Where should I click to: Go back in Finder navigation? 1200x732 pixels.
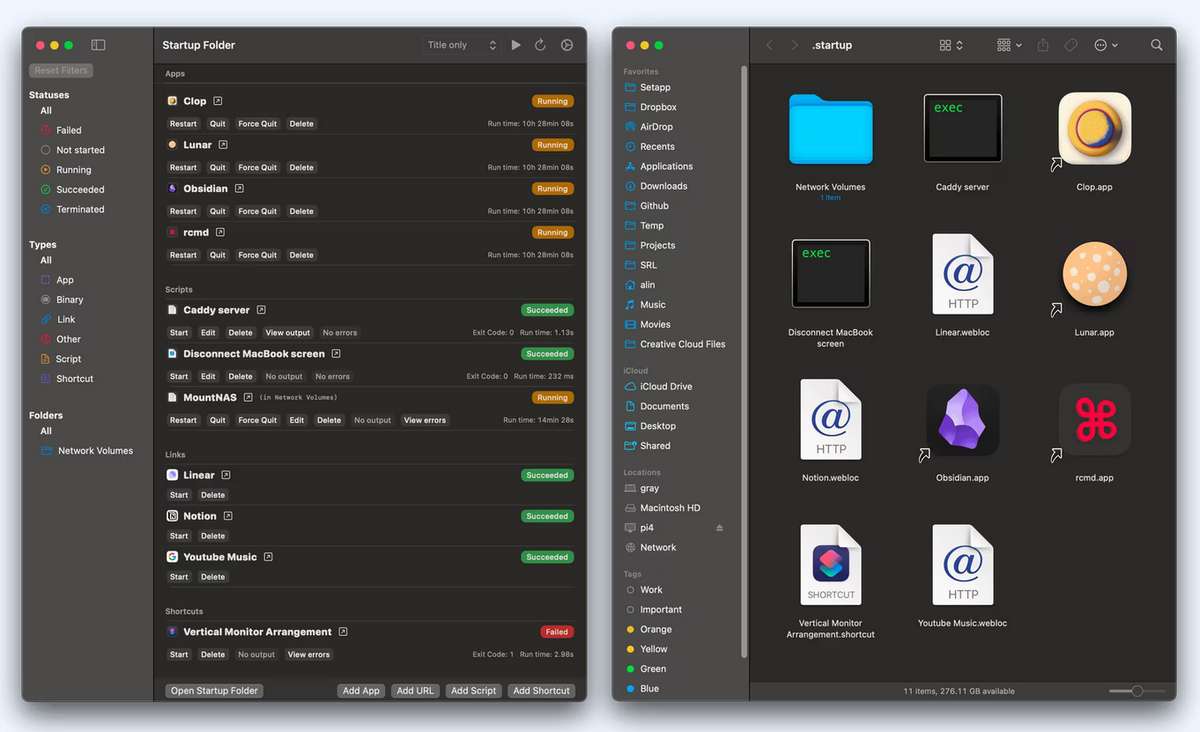click(x=769, y=45)
